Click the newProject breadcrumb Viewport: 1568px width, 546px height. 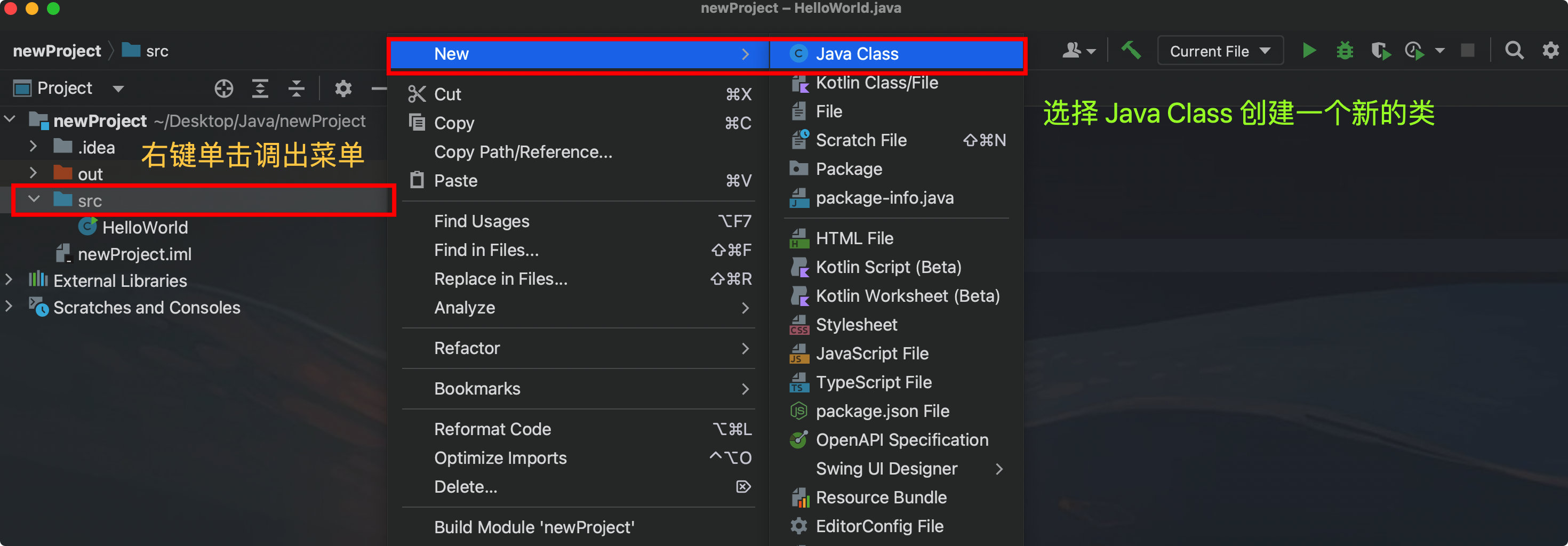click(x=57, y=51)
